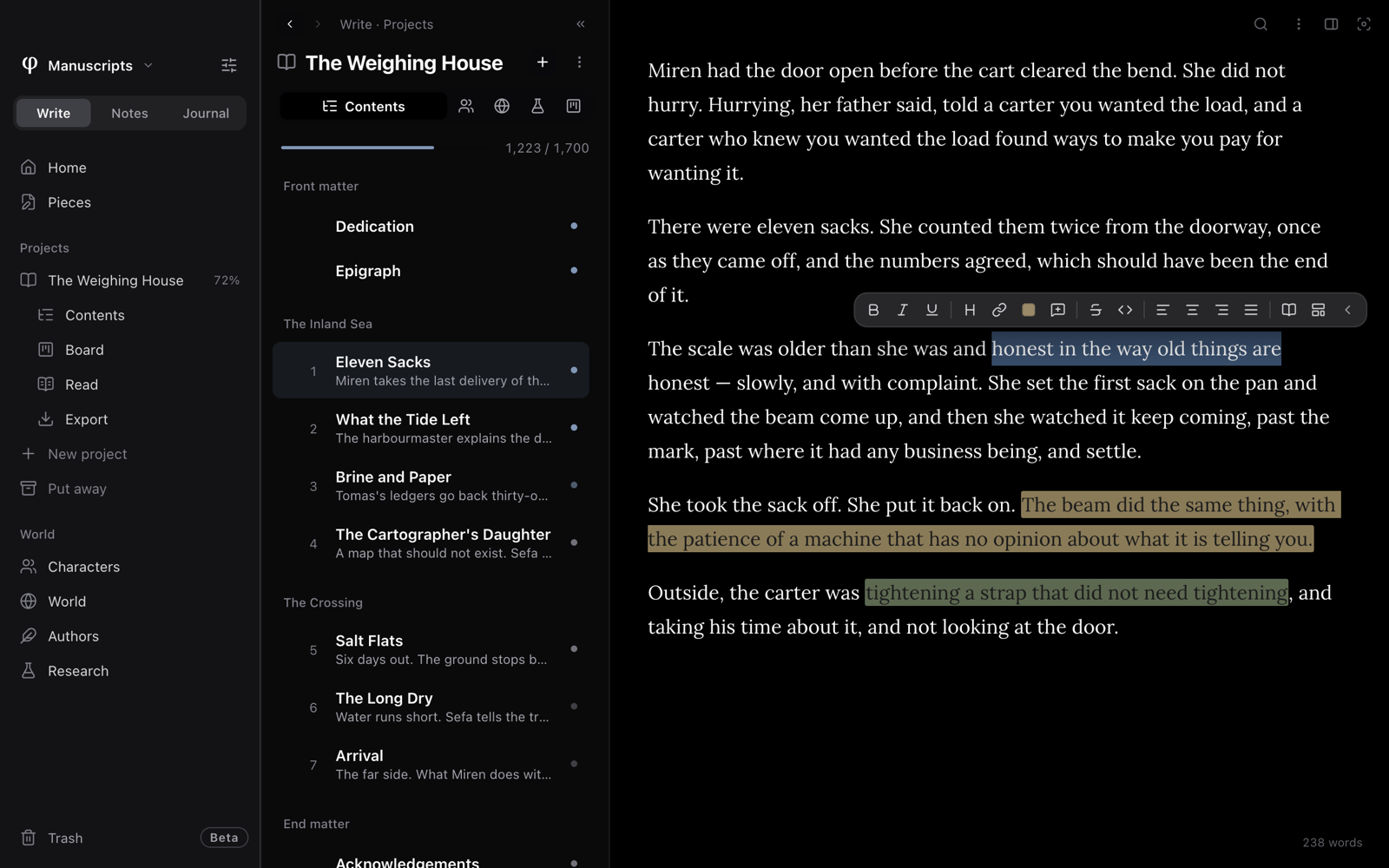Justify the paragraph text
The image size is (1389, 868).
(x=1251, y=310)
